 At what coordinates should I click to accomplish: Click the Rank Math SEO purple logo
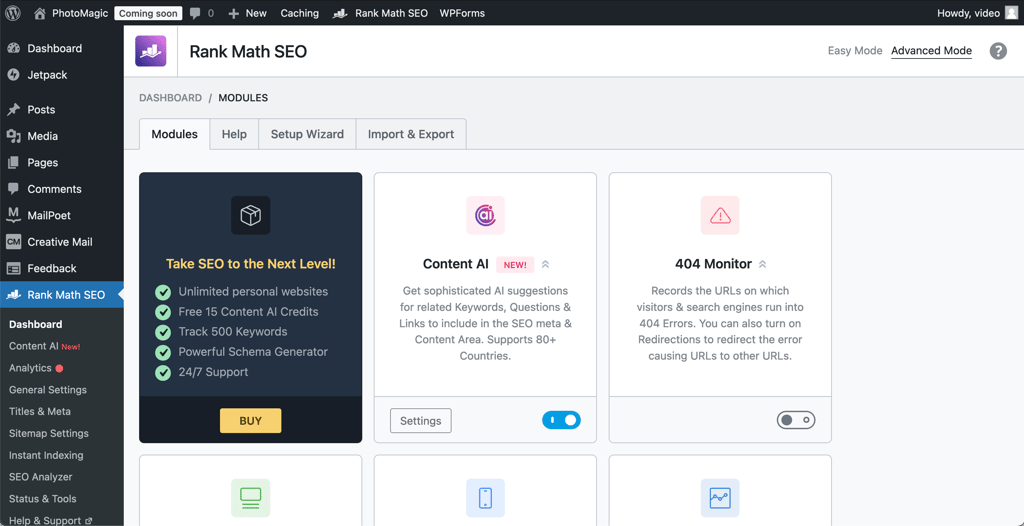151,51
